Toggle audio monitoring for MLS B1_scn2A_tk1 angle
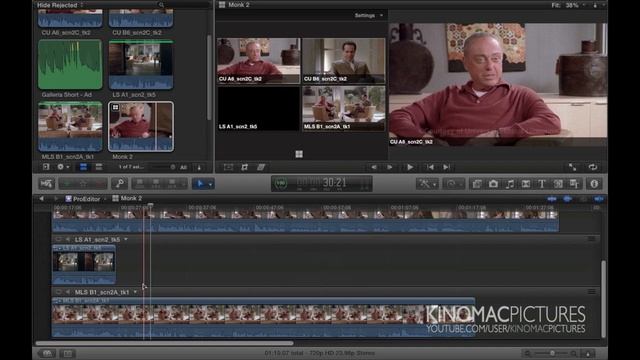Screen dimensions: 640x360 pyautogui.click(x=68, y=292)
